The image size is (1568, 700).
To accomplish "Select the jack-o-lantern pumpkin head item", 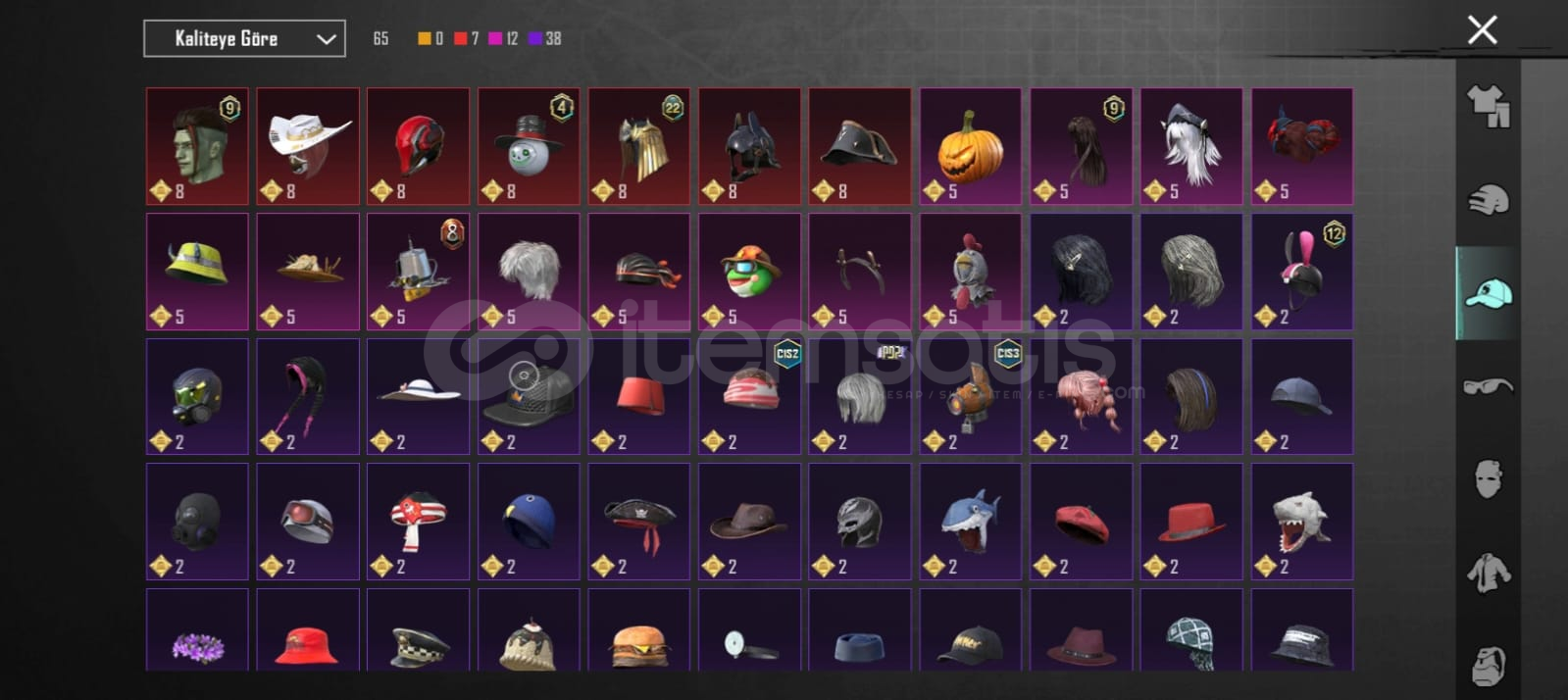I will tap(970, 146).
